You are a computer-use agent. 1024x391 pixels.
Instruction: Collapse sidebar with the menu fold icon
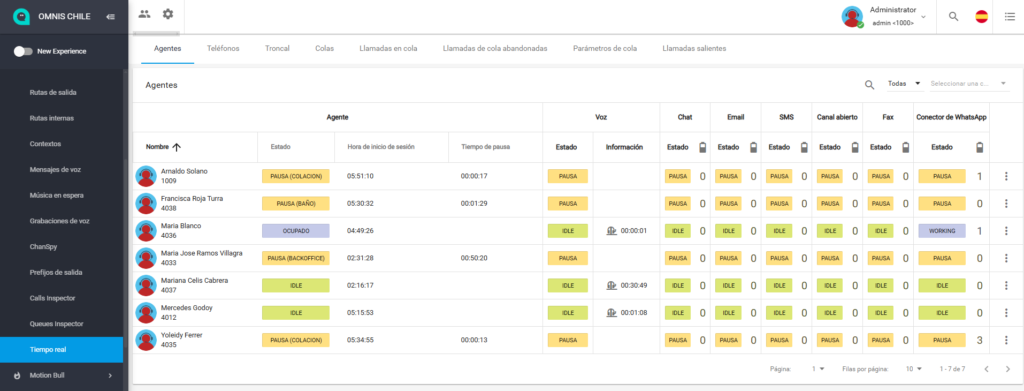click(x=110, y=16)
